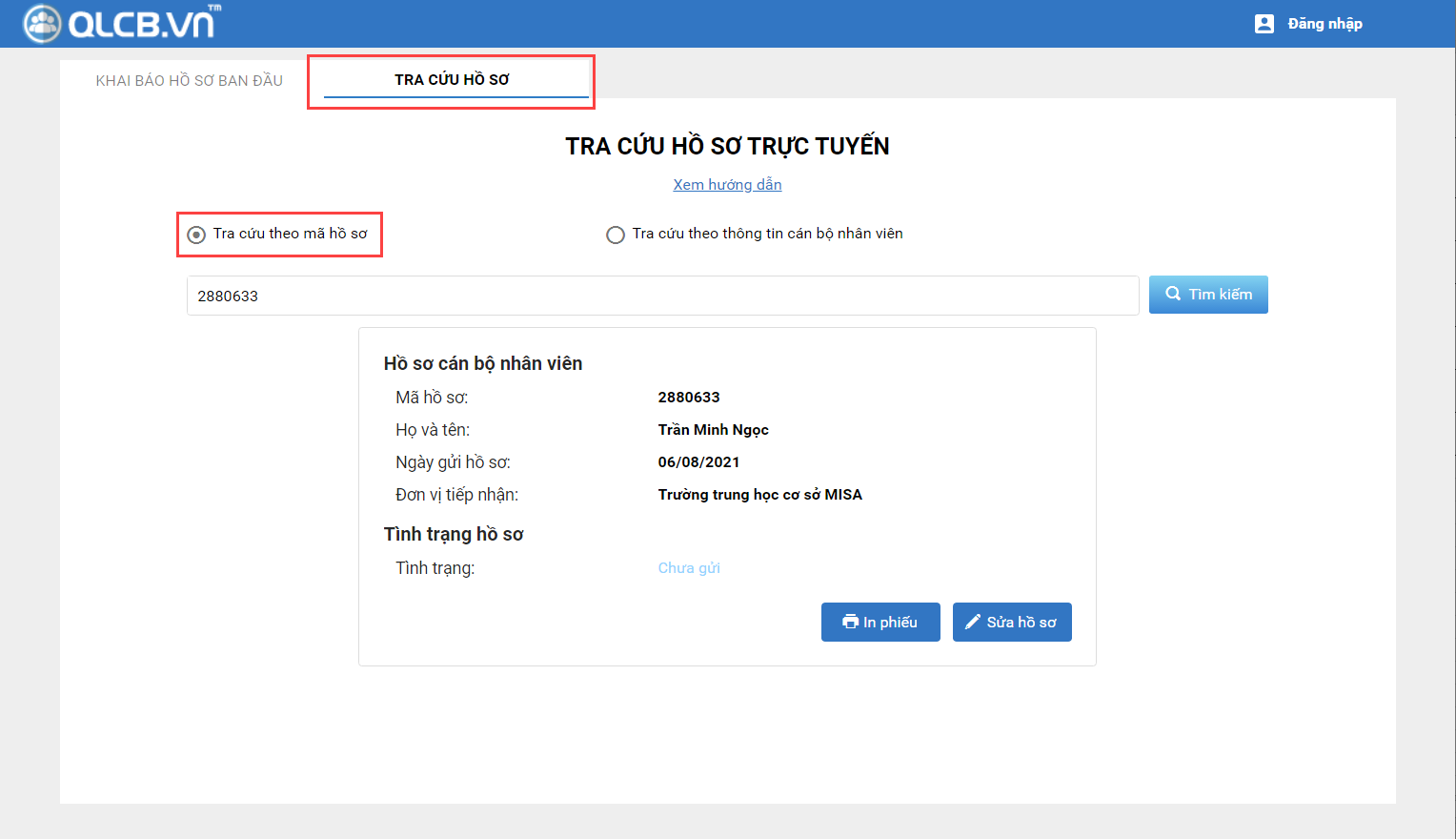The image size is (1456, 839).
Task: Click the Đăng nhập login text
Action: 1325,24
